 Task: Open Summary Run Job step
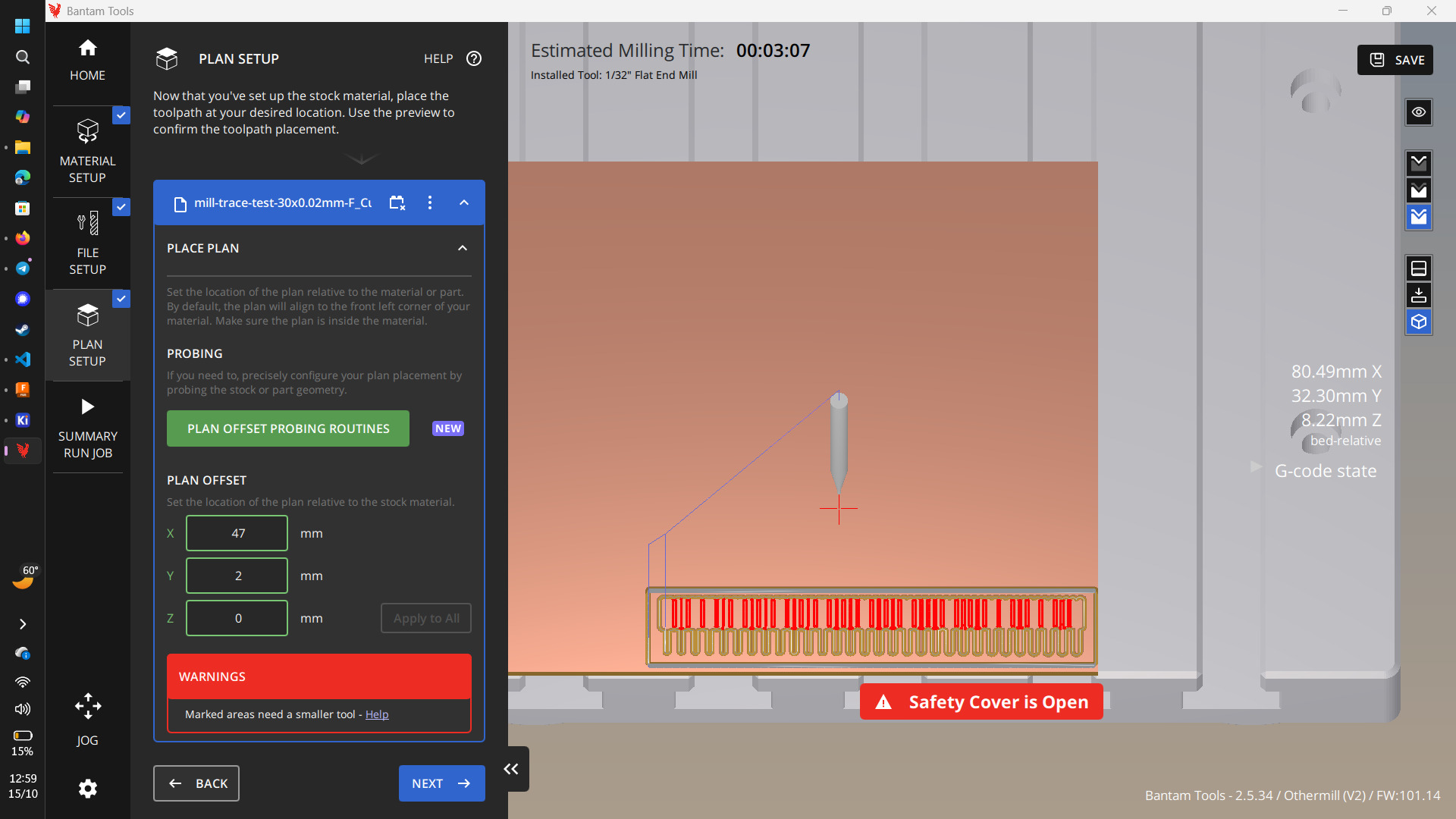87,427
